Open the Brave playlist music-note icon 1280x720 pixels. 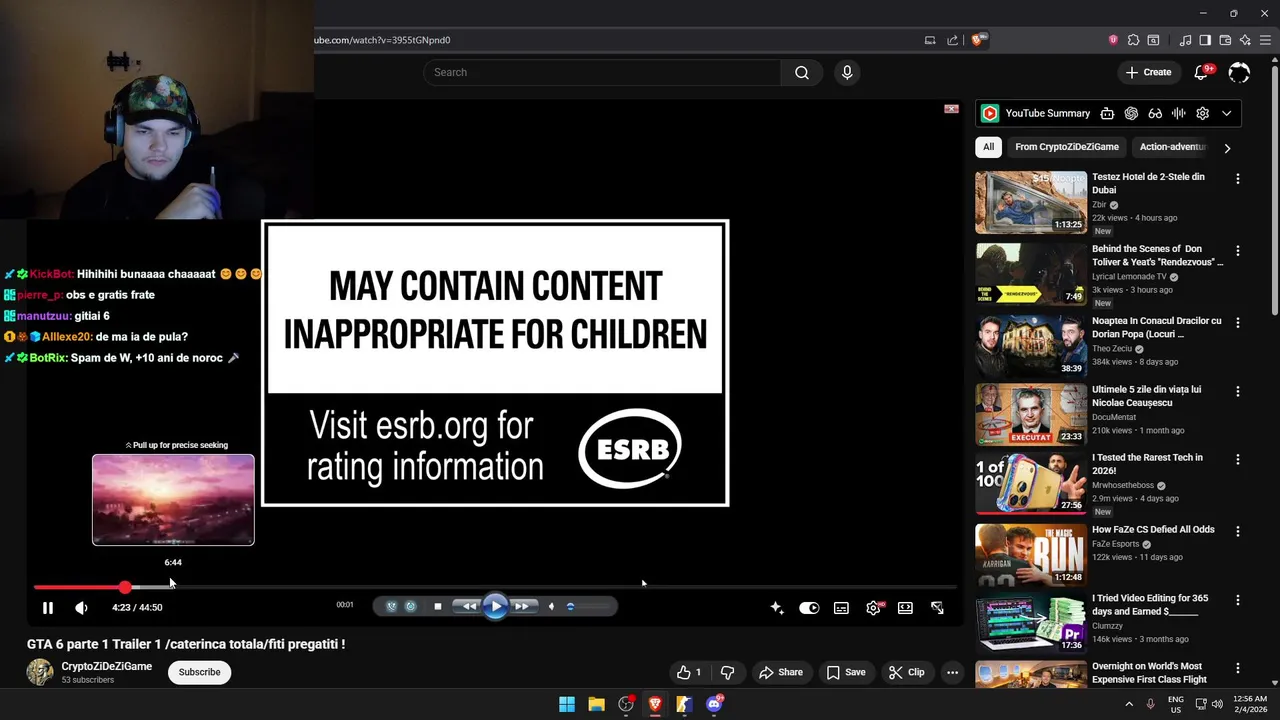pyautogui.click(x=1186, y=40)
